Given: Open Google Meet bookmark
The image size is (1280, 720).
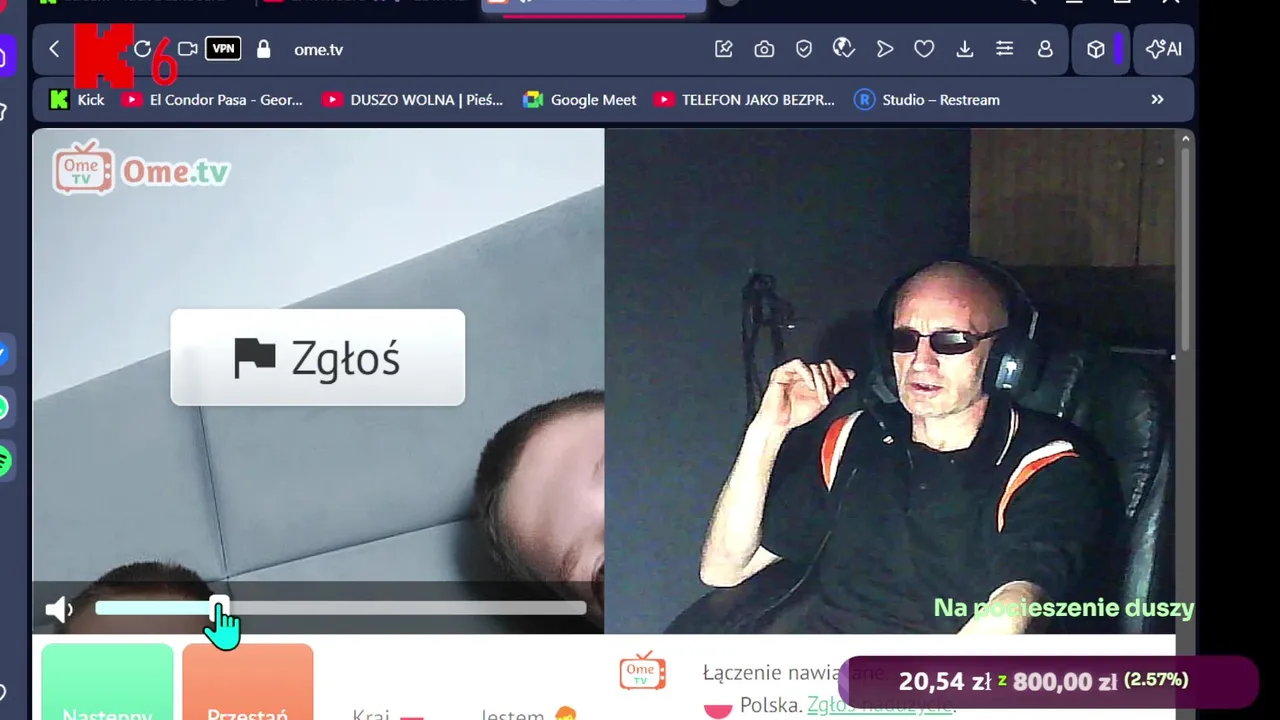Looking at the screenshot, I should pos(580,100).
